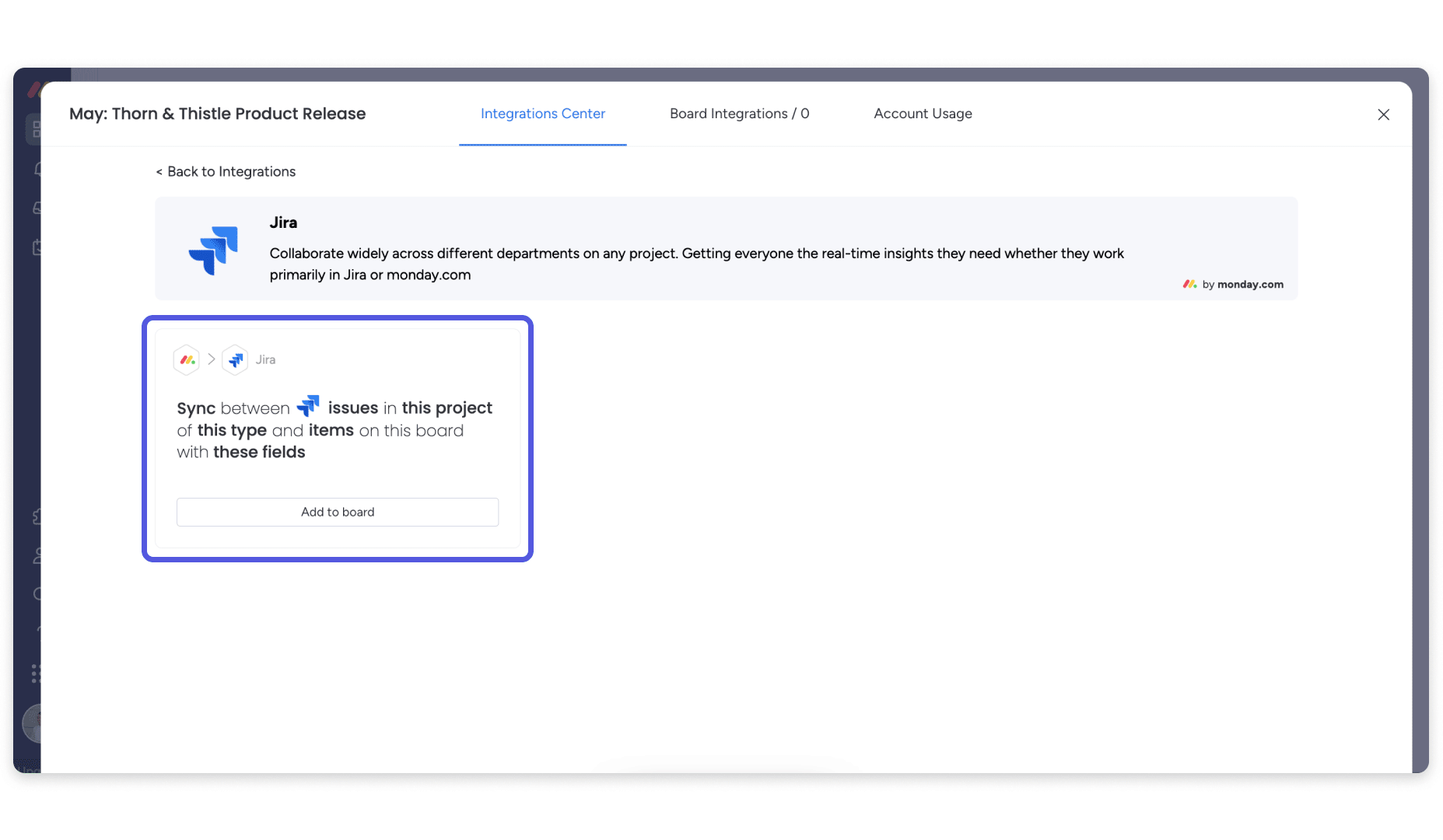Click the 'Jira' heading text in banner

coord(283,222)
